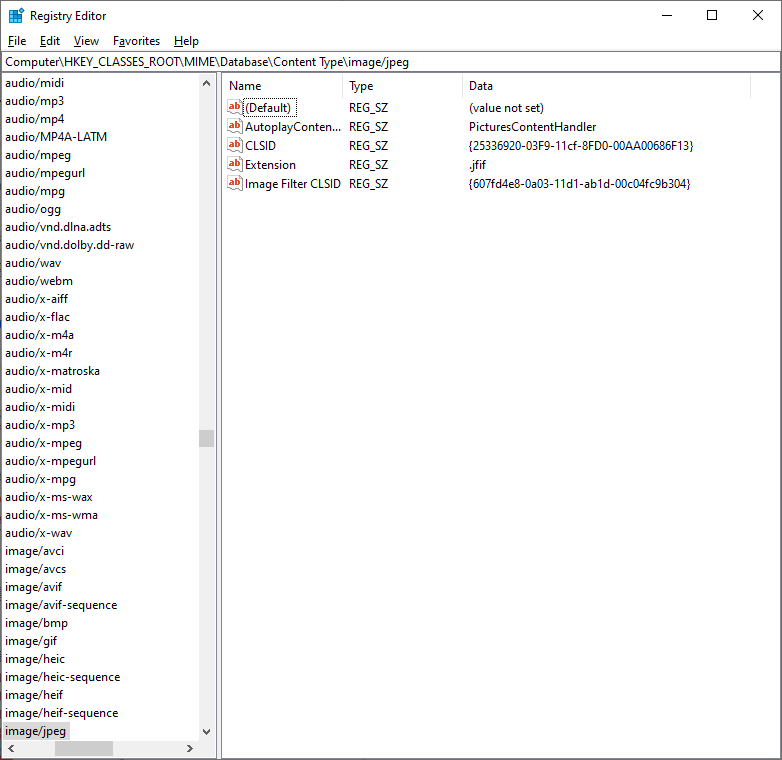Click the CLSID value string icon

(235, 145)
